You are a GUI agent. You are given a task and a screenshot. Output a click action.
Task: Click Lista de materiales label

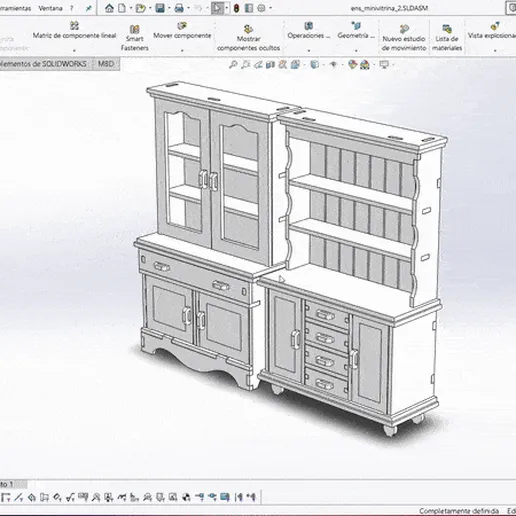(447, 43)
